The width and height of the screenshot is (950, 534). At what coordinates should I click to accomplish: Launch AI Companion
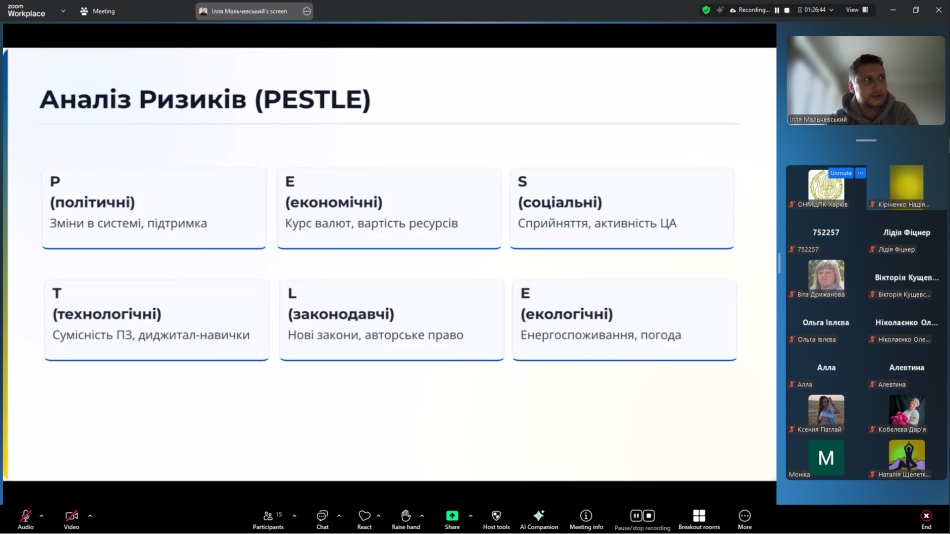(539, 517)
